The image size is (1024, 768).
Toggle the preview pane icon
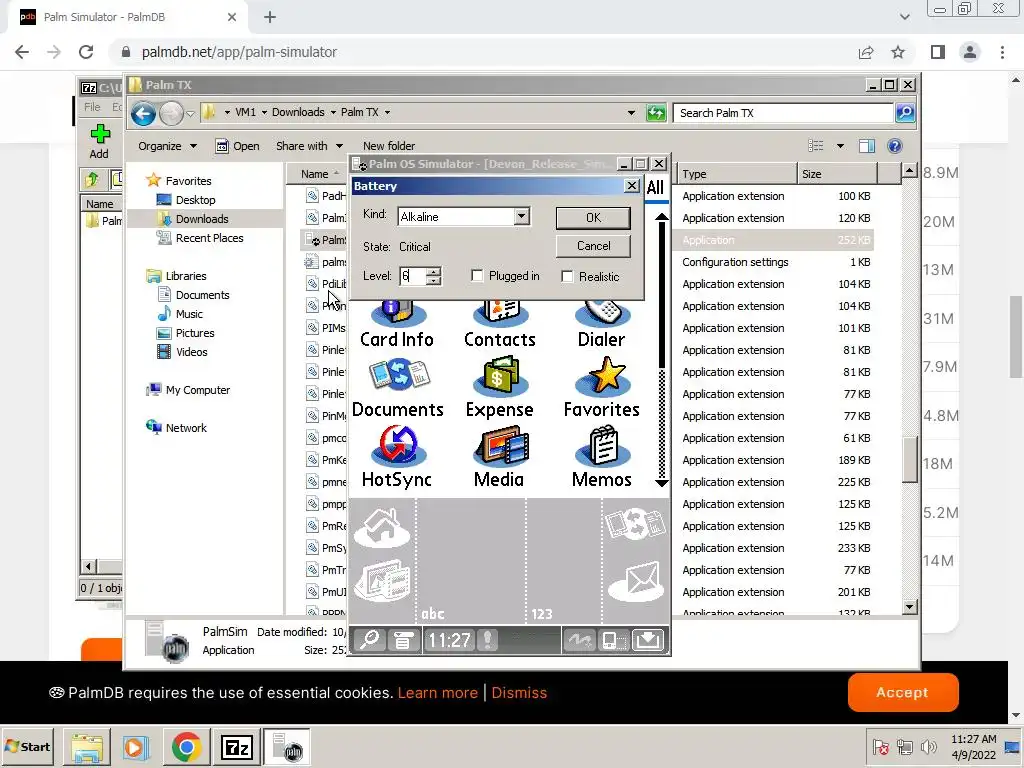coord(867,146)
